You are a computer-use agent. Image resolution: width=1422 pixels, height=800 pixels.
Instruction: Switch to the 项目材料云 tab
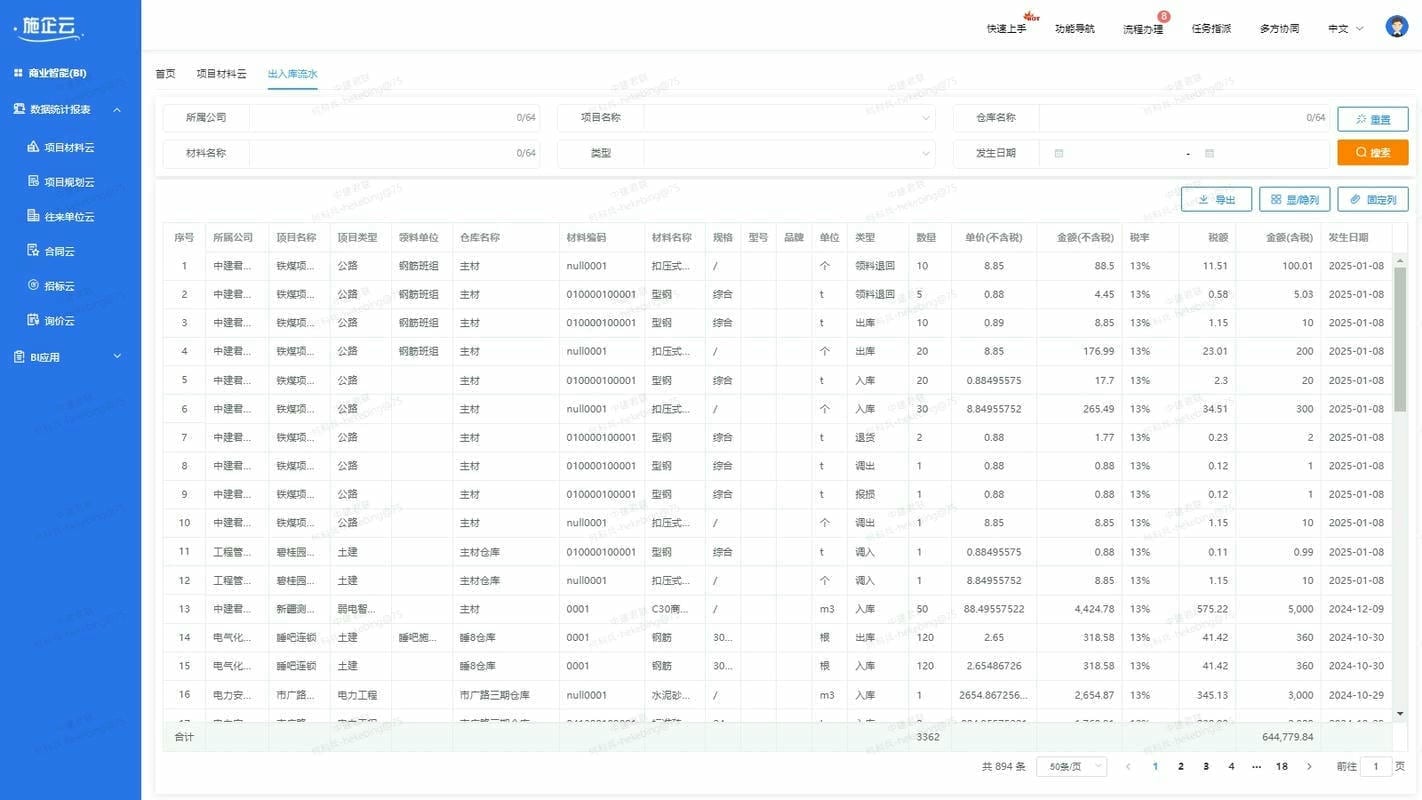coord(221,74)
